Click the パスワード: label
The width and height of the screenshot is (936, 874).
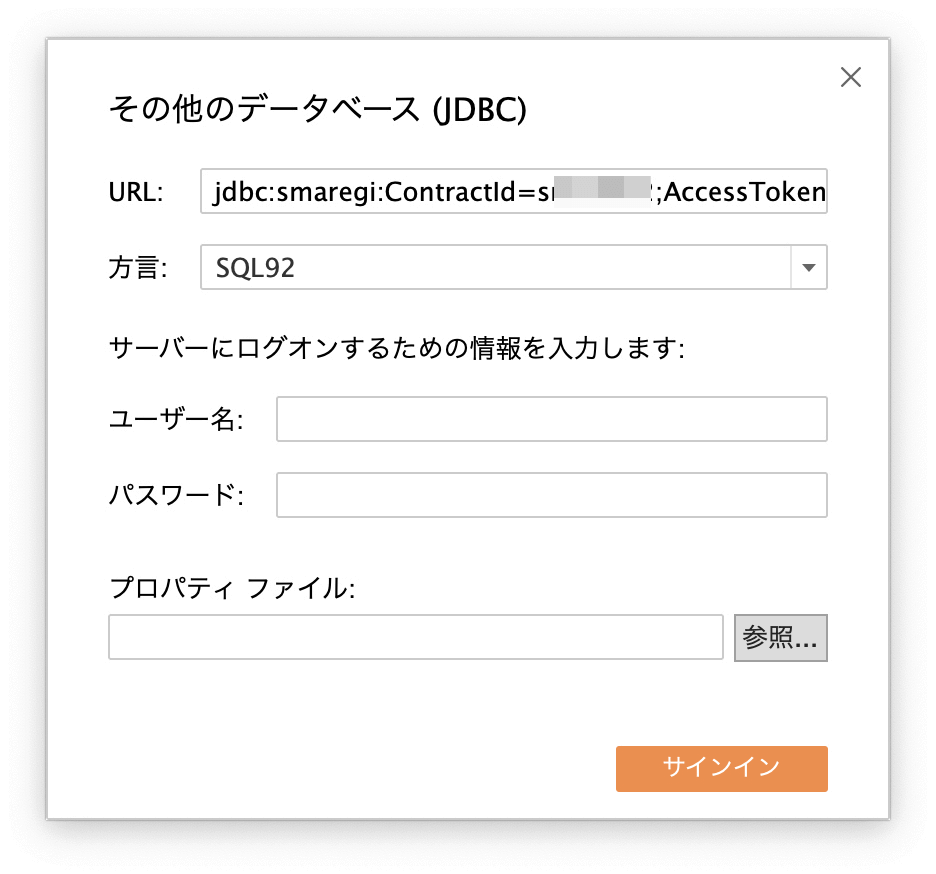click(x=176, y=495)
